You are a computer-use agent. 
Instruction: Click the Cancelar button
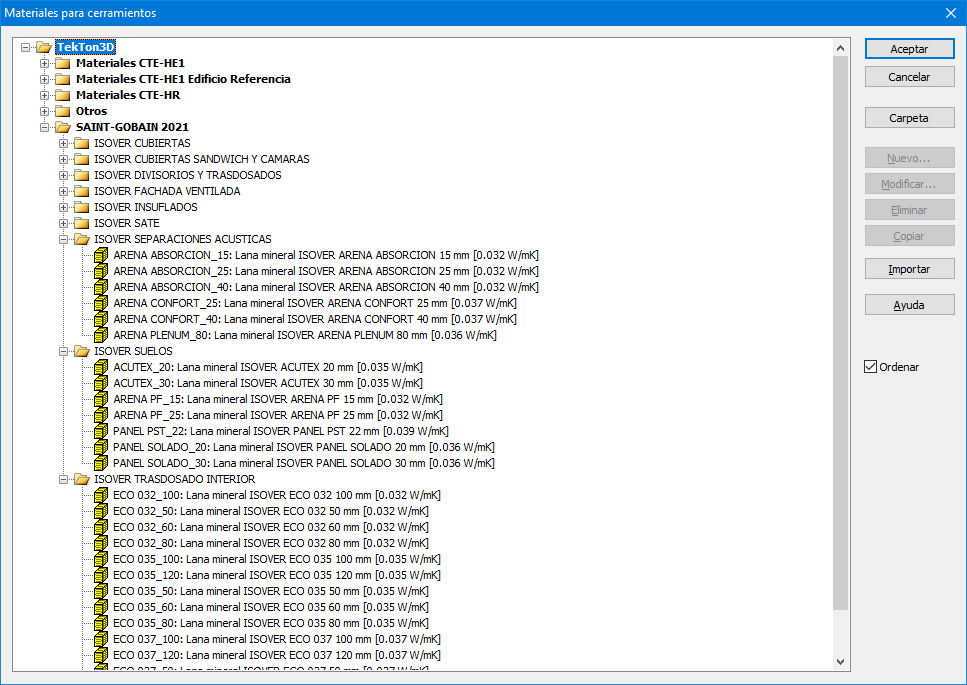tap(910, 77)
